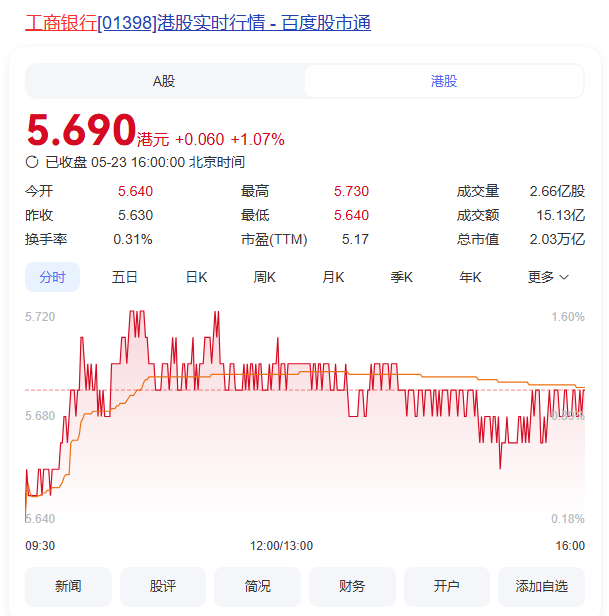
Task: Open the 股评 button
Action: click(163, 587)
